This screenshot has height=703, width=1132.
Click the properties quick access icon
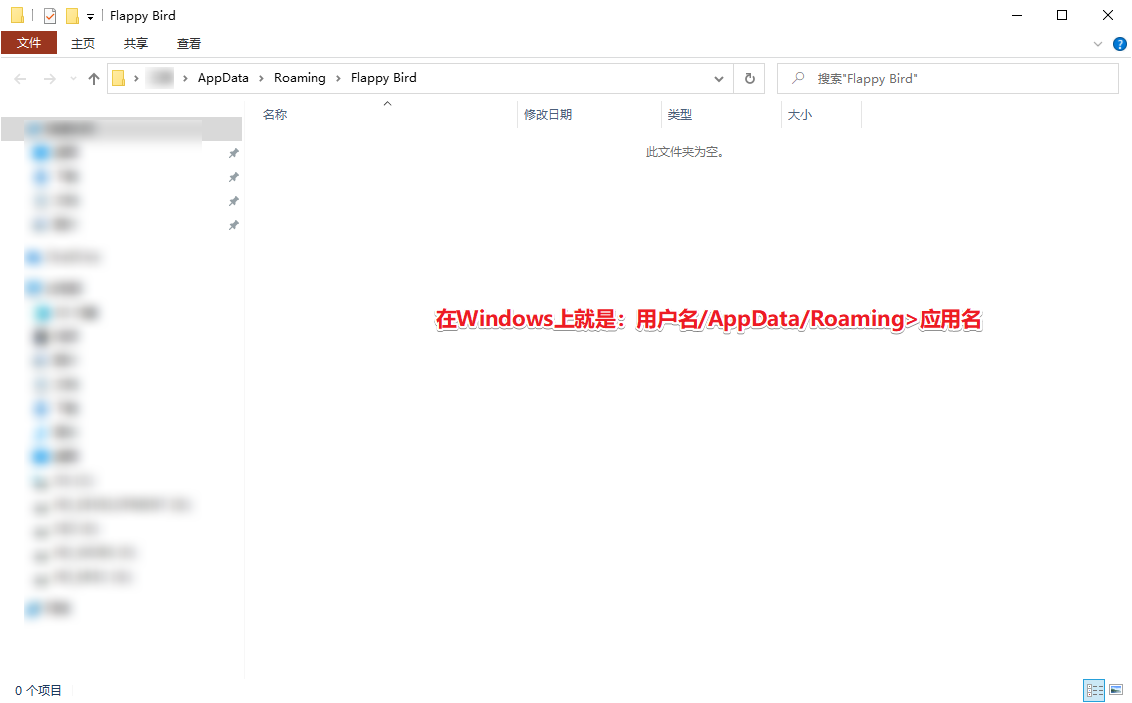[50, 15]
